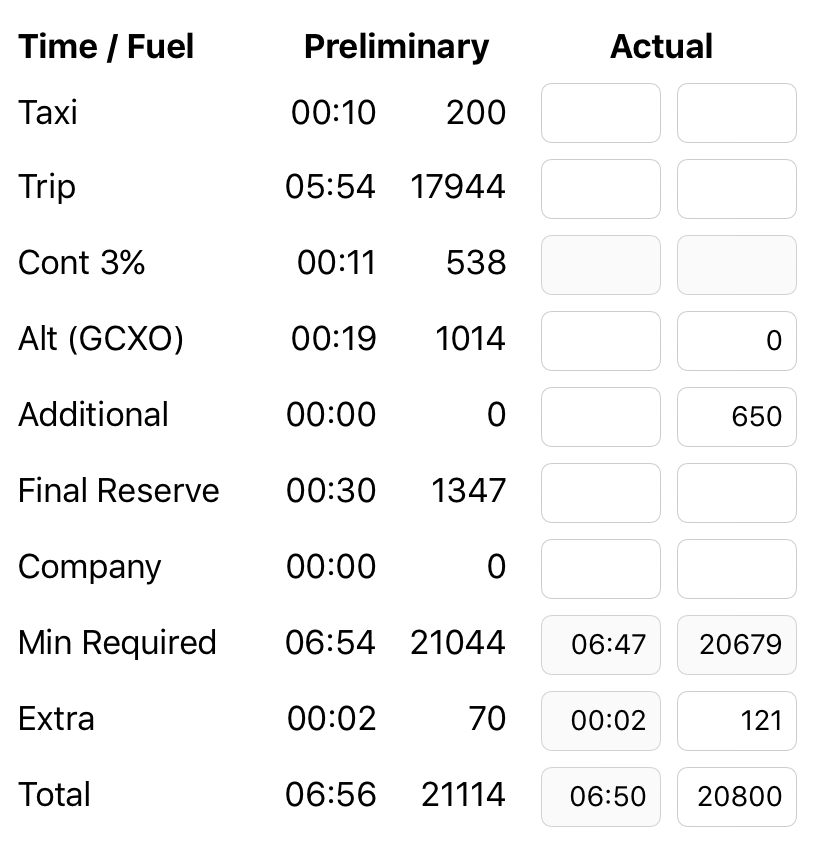
Task: Click the Min Required actual fuel 20679
Action: [736, 645]
